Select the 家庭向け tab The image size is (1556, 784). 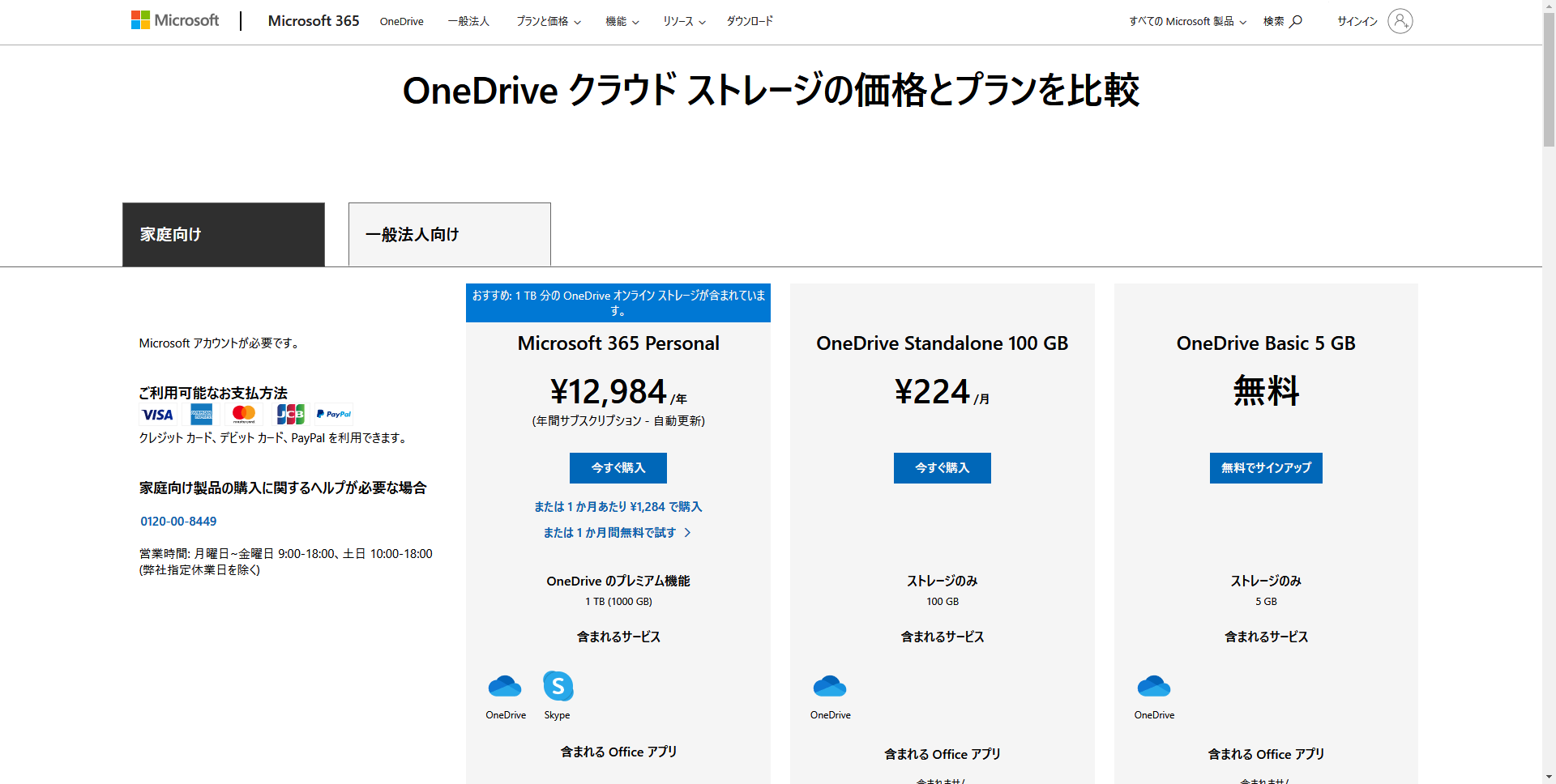tap(224, 234)
